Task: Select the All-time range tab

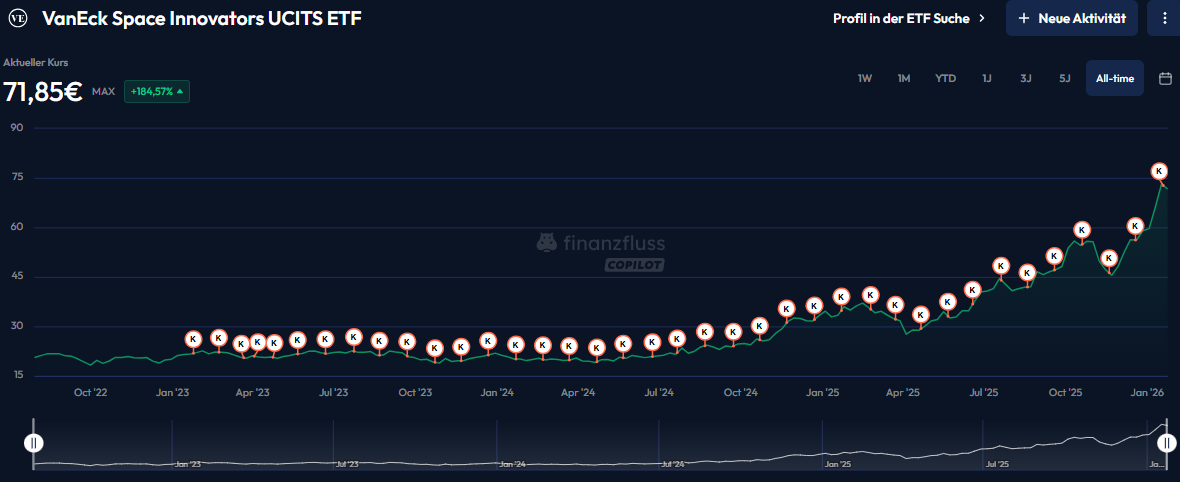Action: point(1115,79)
